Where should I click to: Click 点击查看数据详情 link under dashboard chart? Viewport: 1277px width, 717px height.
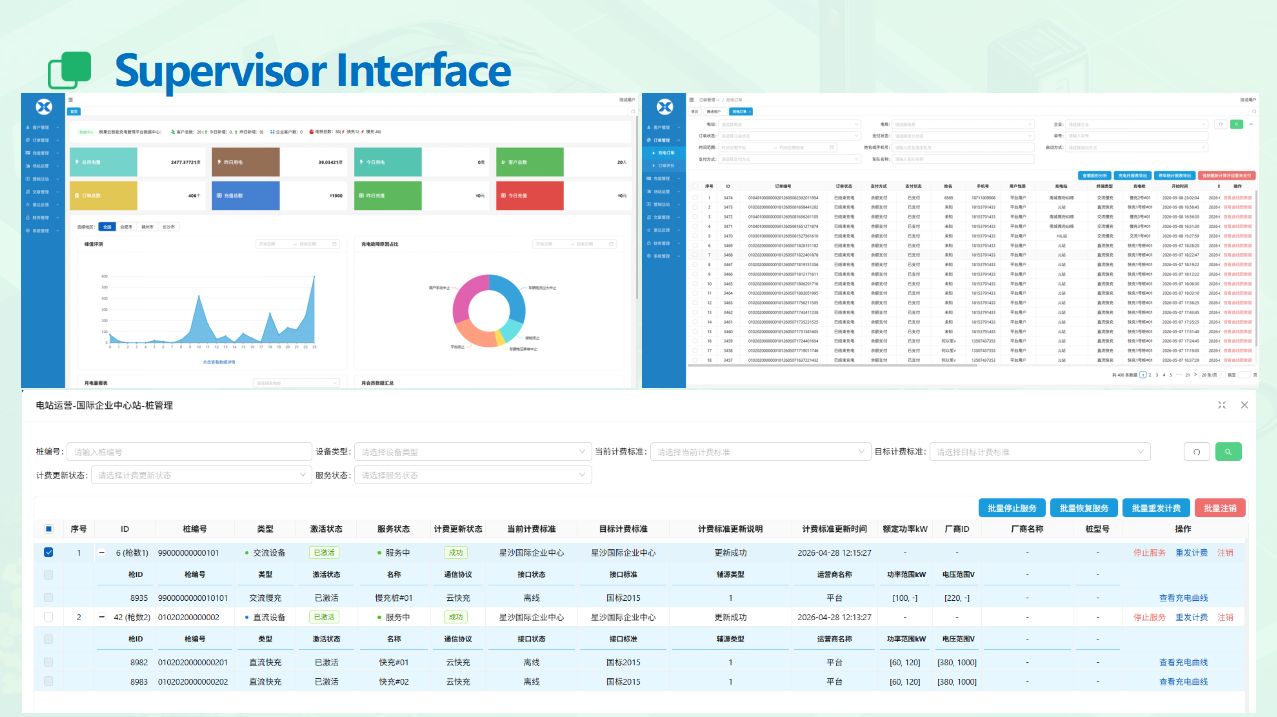click(219, 362)
